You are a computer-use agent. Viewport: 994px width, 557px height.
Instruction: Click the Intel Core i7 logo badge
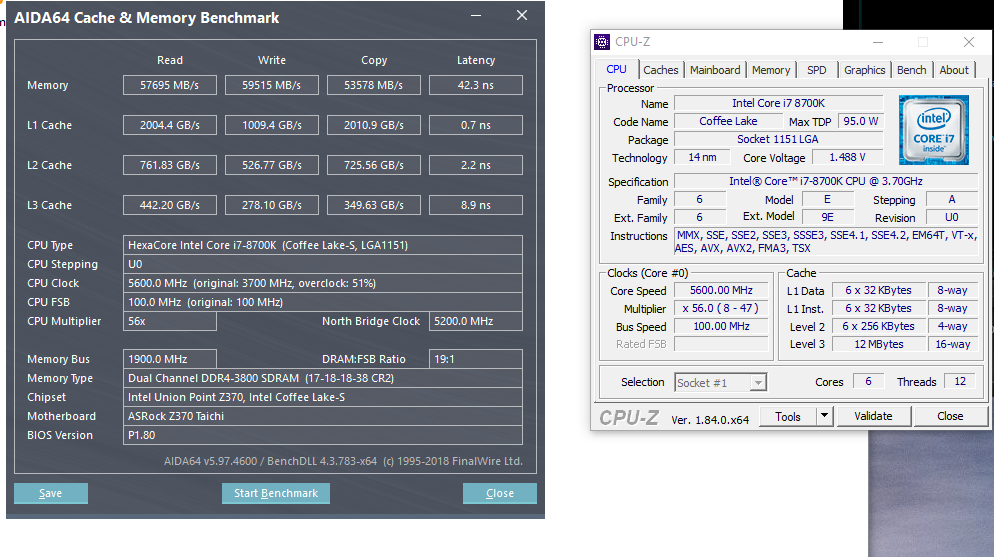tap(934, 130)
